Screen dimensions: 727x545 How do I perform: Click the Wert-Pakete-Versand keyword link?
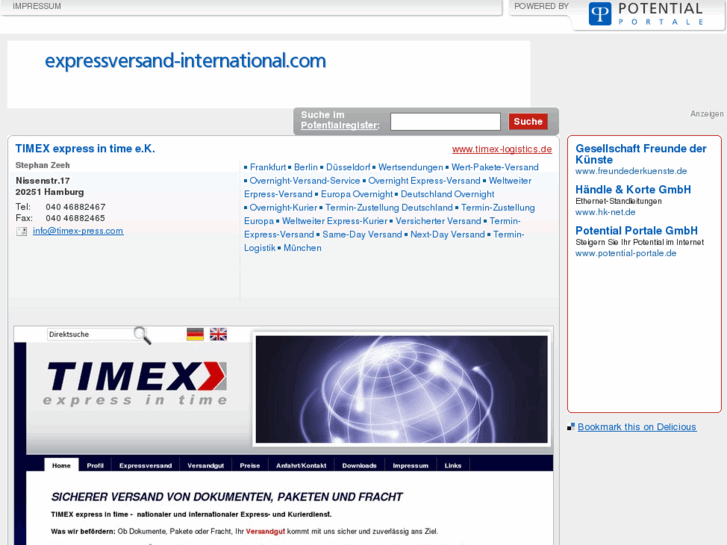[495, 167]
